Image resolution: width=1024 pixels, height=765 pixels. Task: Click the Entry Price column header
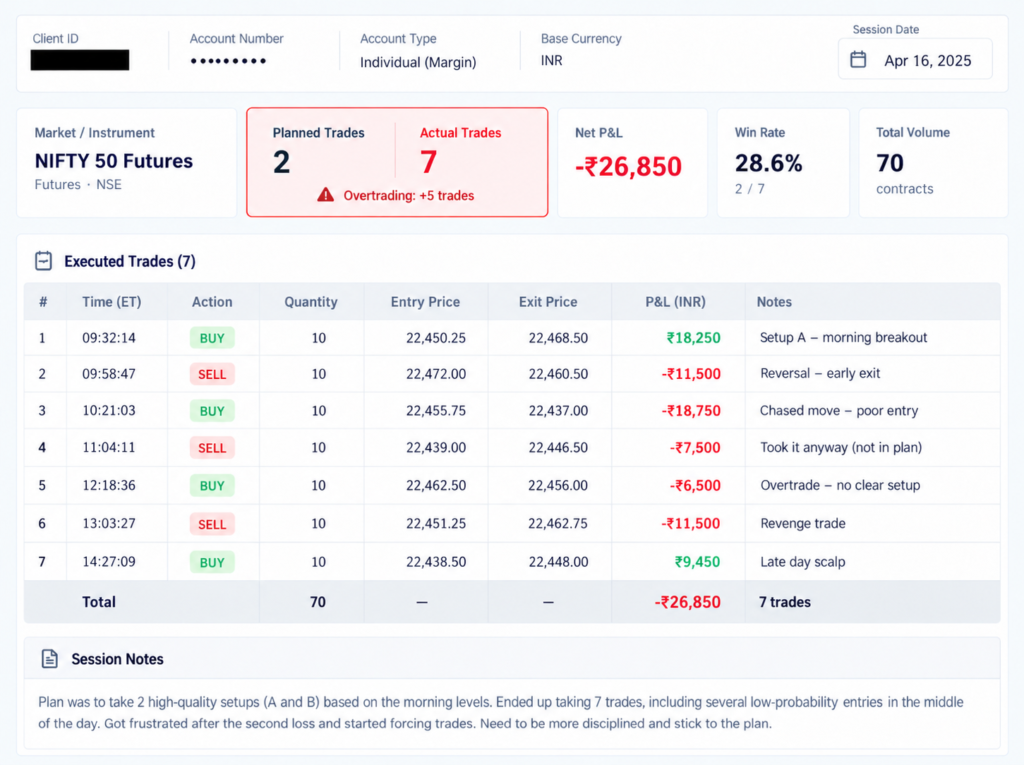pyautogui.click(x=425, y=302)
